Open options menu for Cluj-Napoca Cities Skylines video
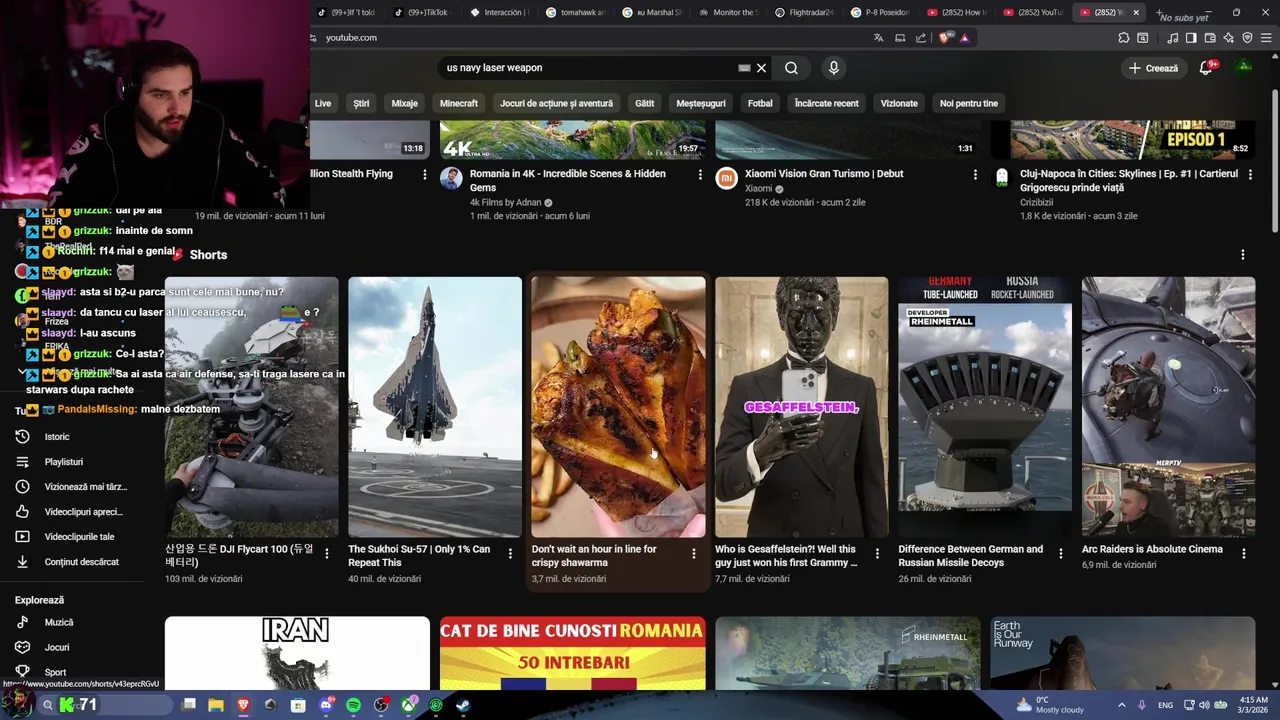 1250,174
